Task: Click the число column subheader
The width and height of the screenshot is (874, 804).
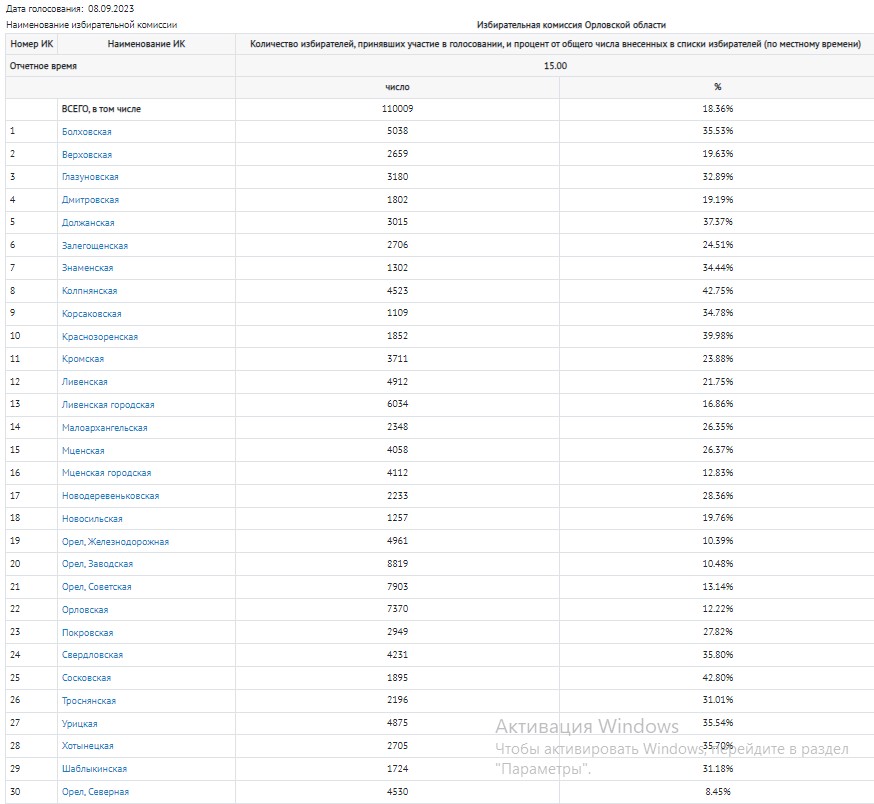Action: pyautogui.click(x=397, y=87)
